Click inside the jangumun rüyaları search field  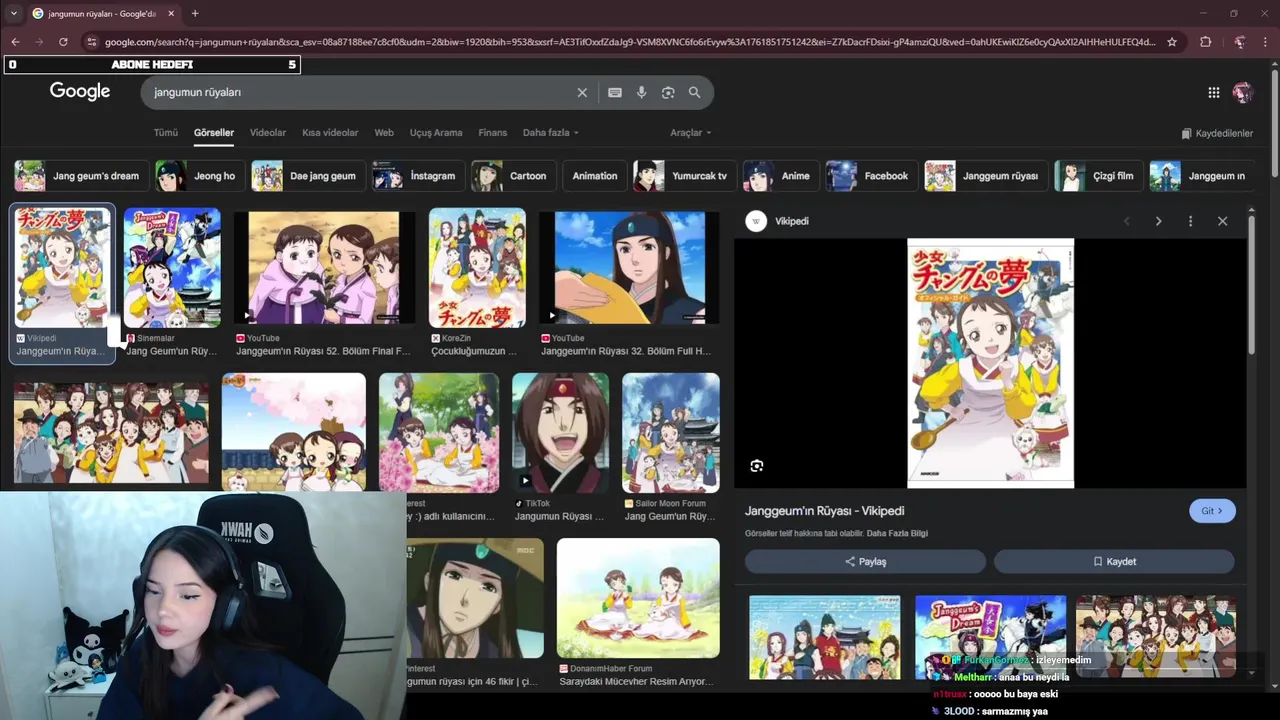coord(360,92)
